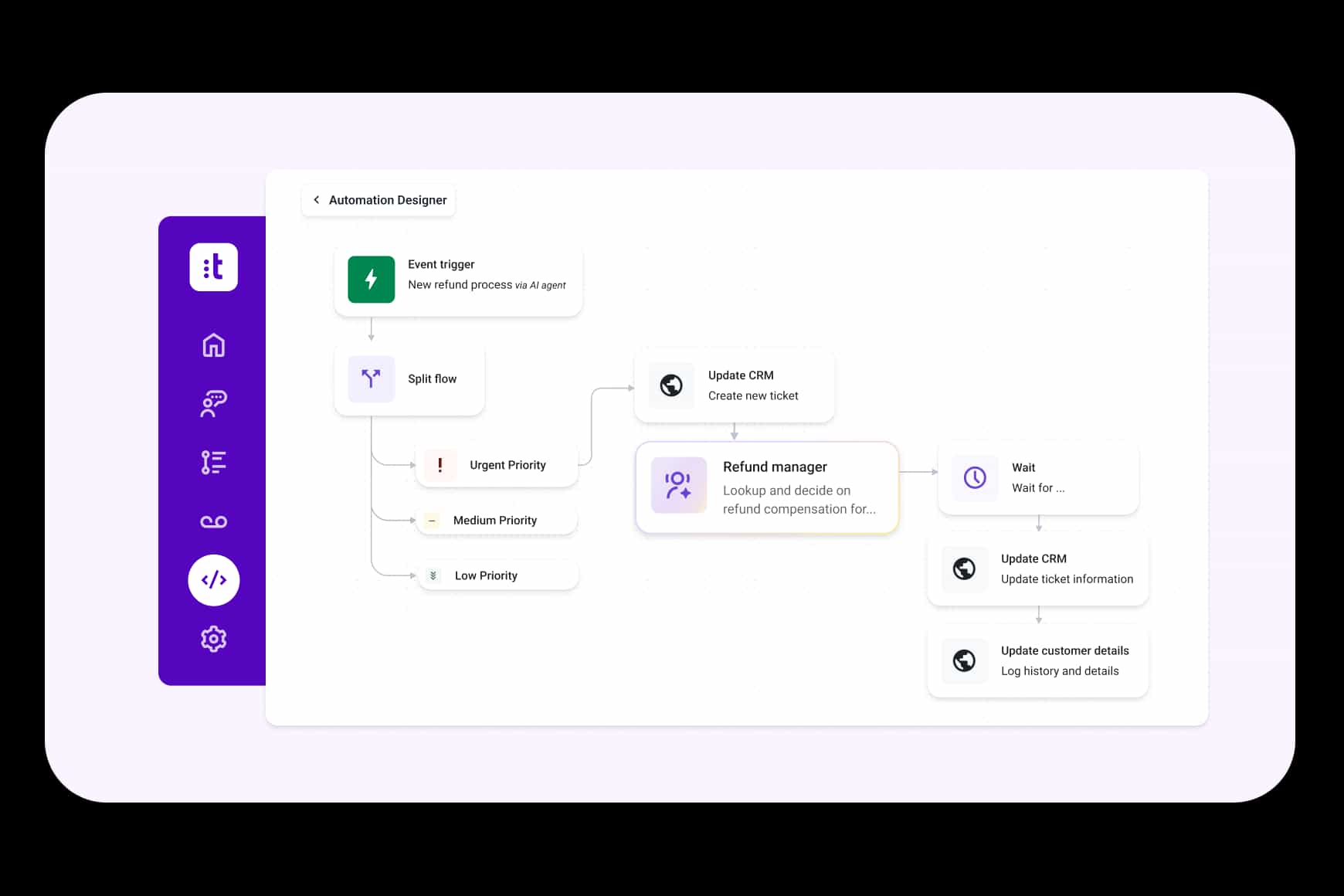Click the globe icon on Create new ticket
Image resolution: width=1344 pixels, height=896 pixels.
tap(670, 385)
